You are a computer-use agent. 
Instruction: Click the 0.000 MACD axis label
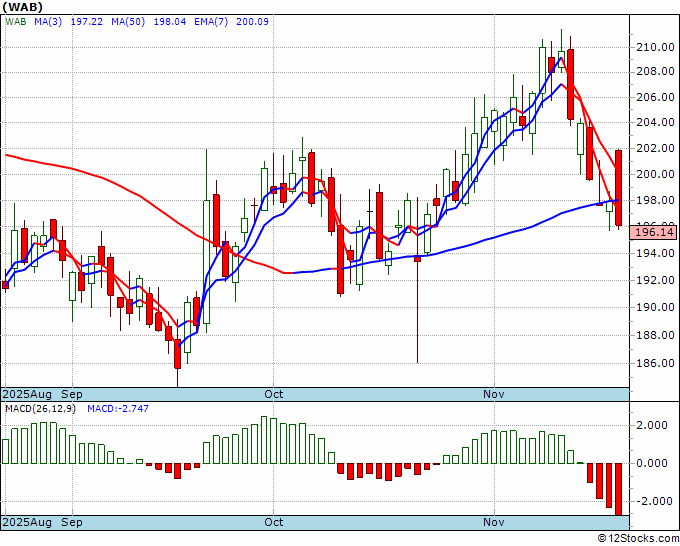[x=652, y=464]
